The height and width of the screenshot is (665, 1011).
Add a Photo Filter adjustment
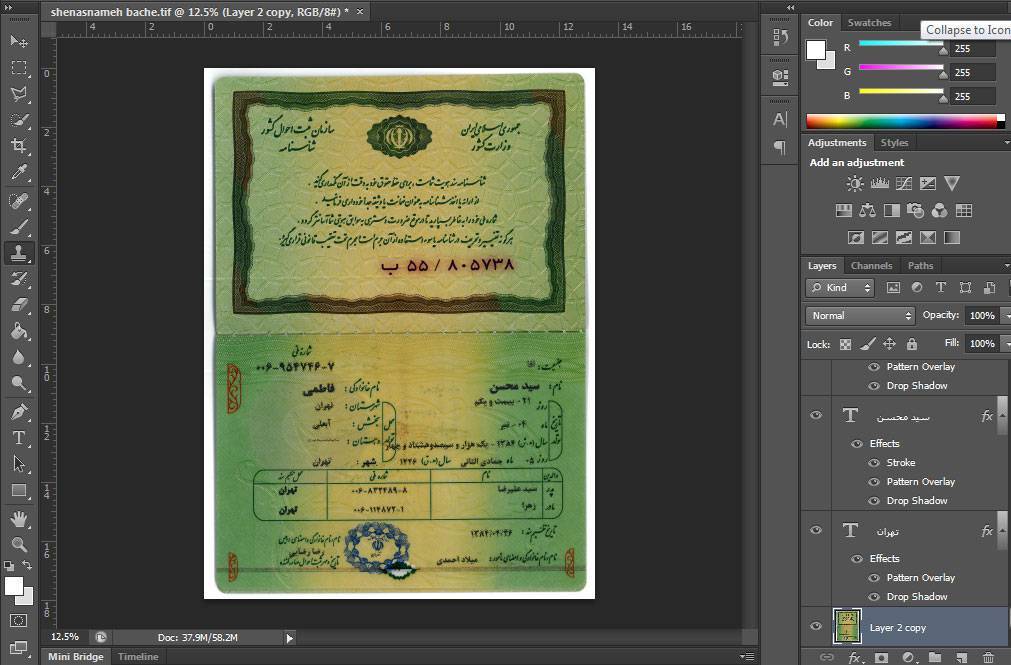[x=916, y=211]
